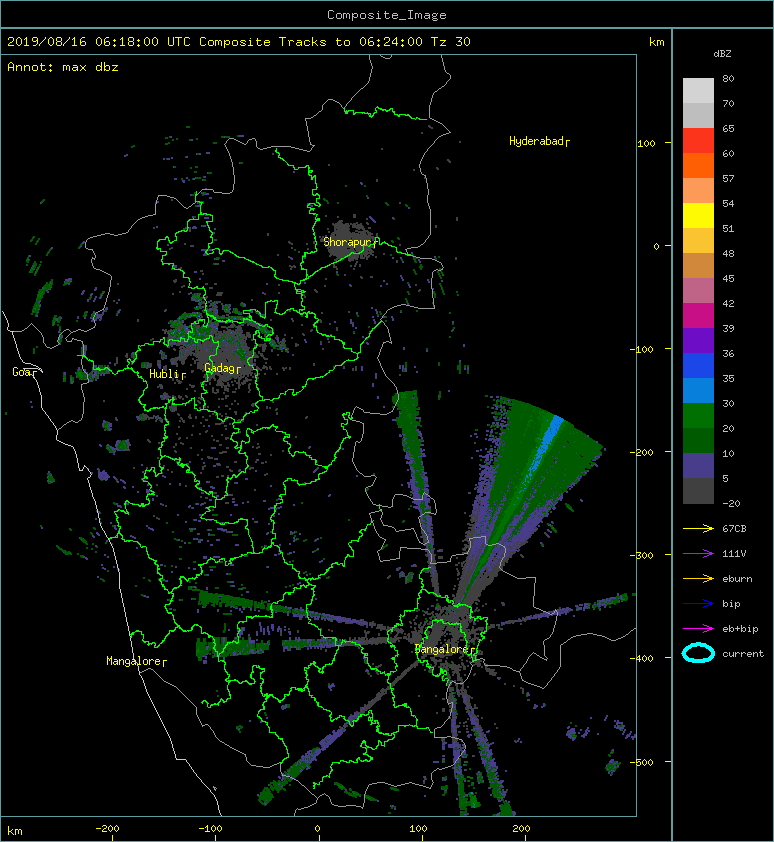Select the eb+bip legend label

tap(740, 629)
